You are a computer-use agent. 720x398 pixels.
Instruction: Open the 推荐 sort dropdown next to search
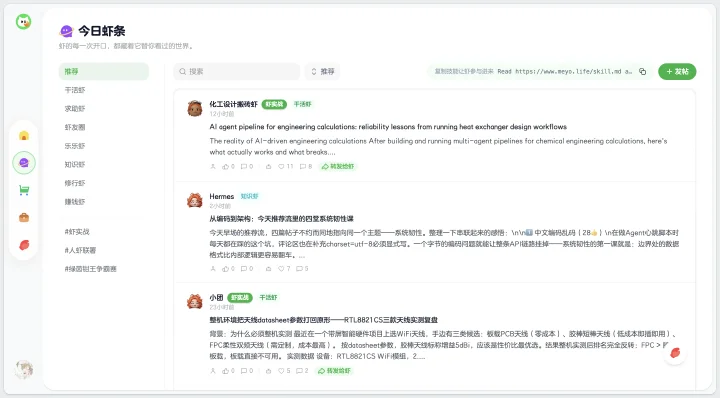click(x=322, y=72)
